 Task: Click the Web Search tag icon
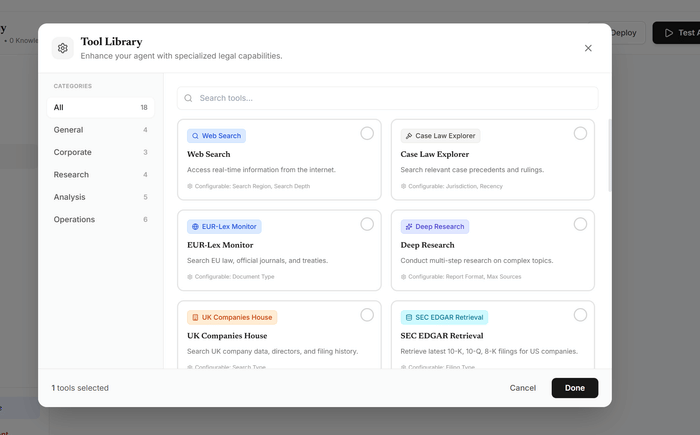click(x=196, y=135)
